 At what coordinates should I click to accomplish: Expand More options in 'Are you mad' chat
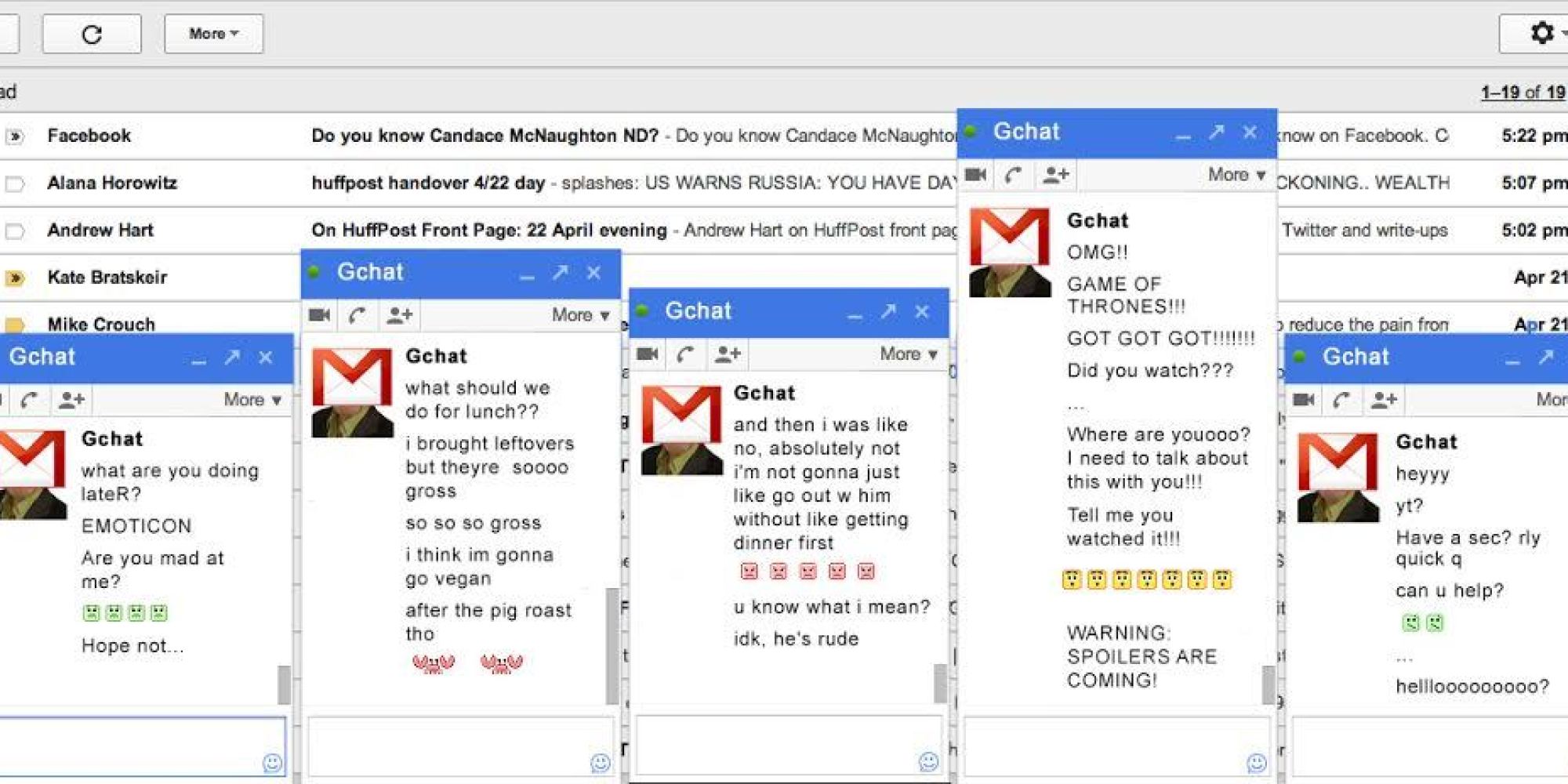coord(252,400)
